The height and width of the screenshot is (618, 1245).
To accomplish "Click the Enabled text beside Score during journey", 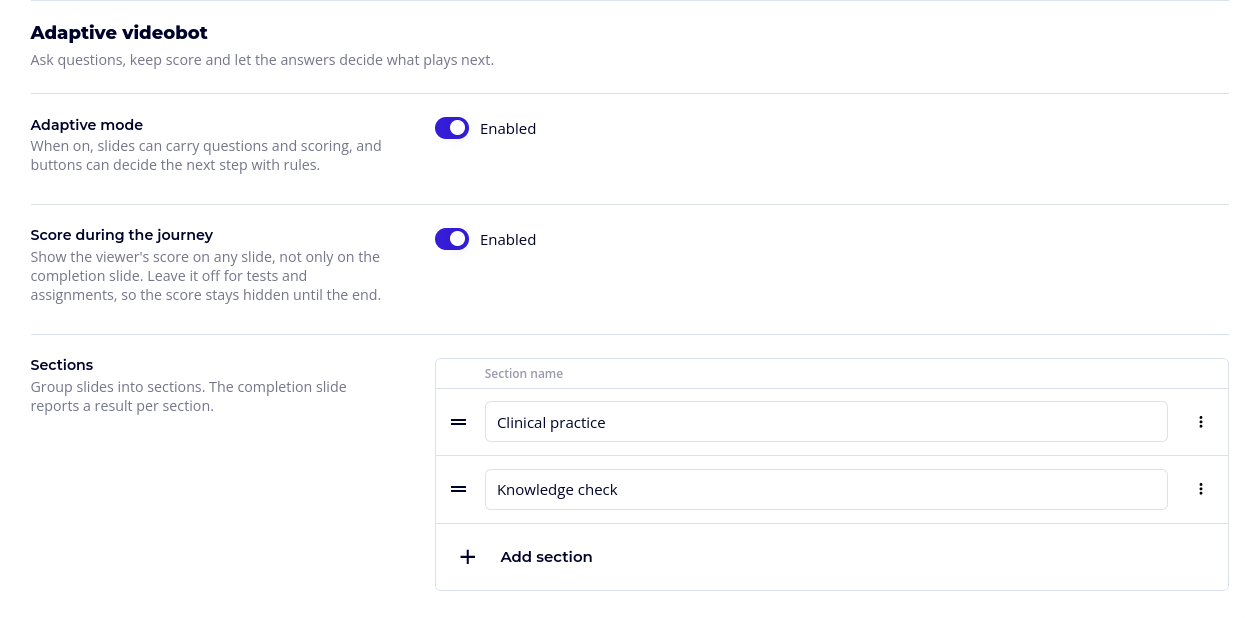I will (508, 240).
